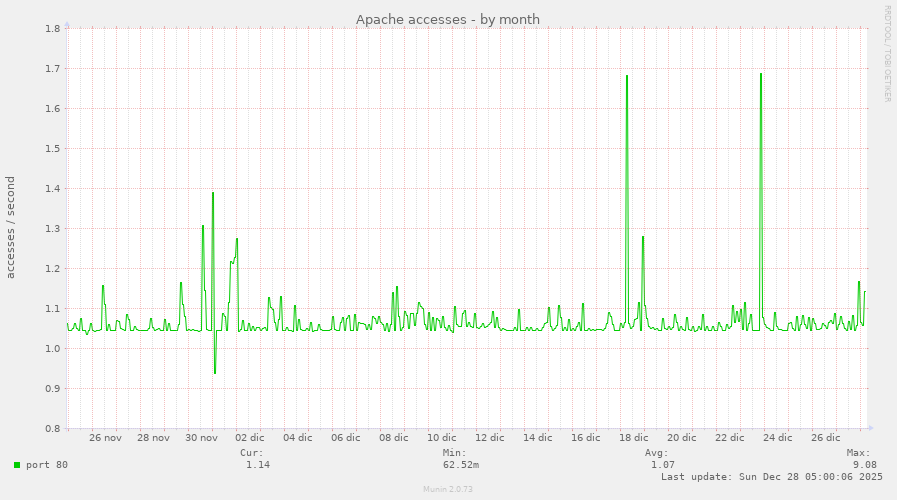897x500 pixels.
Task: Click the 1.5 y-axis value
Action: [53, 149]
